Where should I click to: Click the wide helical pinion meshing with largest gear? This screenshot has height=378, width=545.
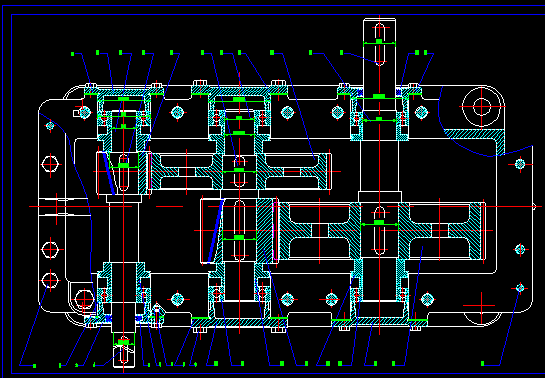[239, 231]
